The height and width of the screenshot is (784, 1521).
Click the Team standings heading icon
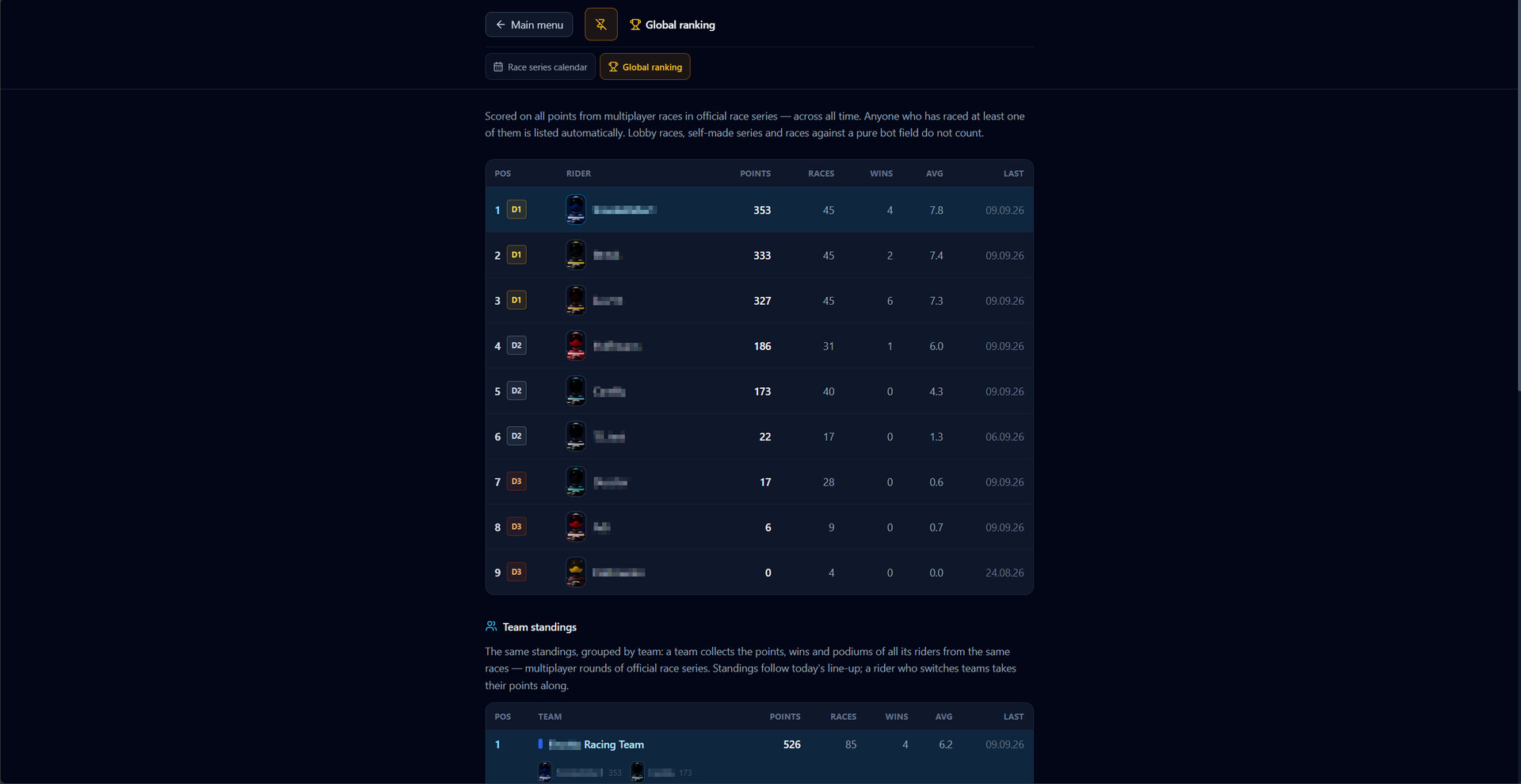coord(491,626)
